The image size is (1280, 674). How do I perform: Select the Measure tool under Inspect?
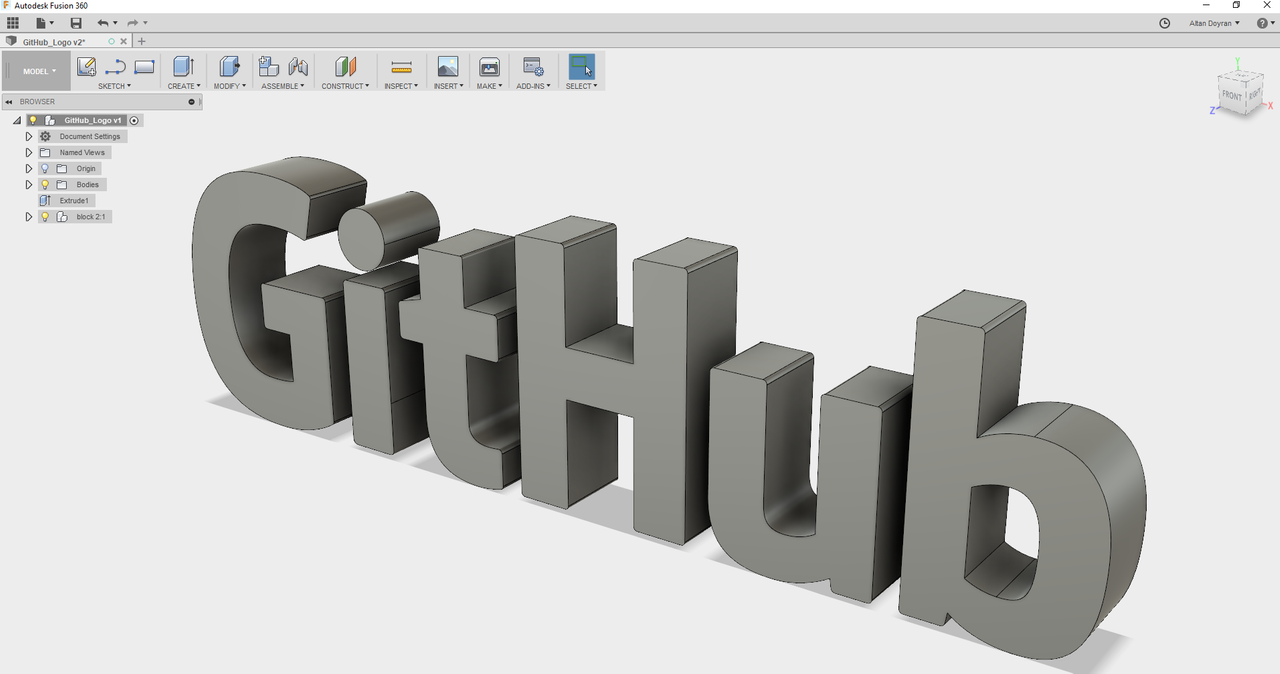pos(400,67)
